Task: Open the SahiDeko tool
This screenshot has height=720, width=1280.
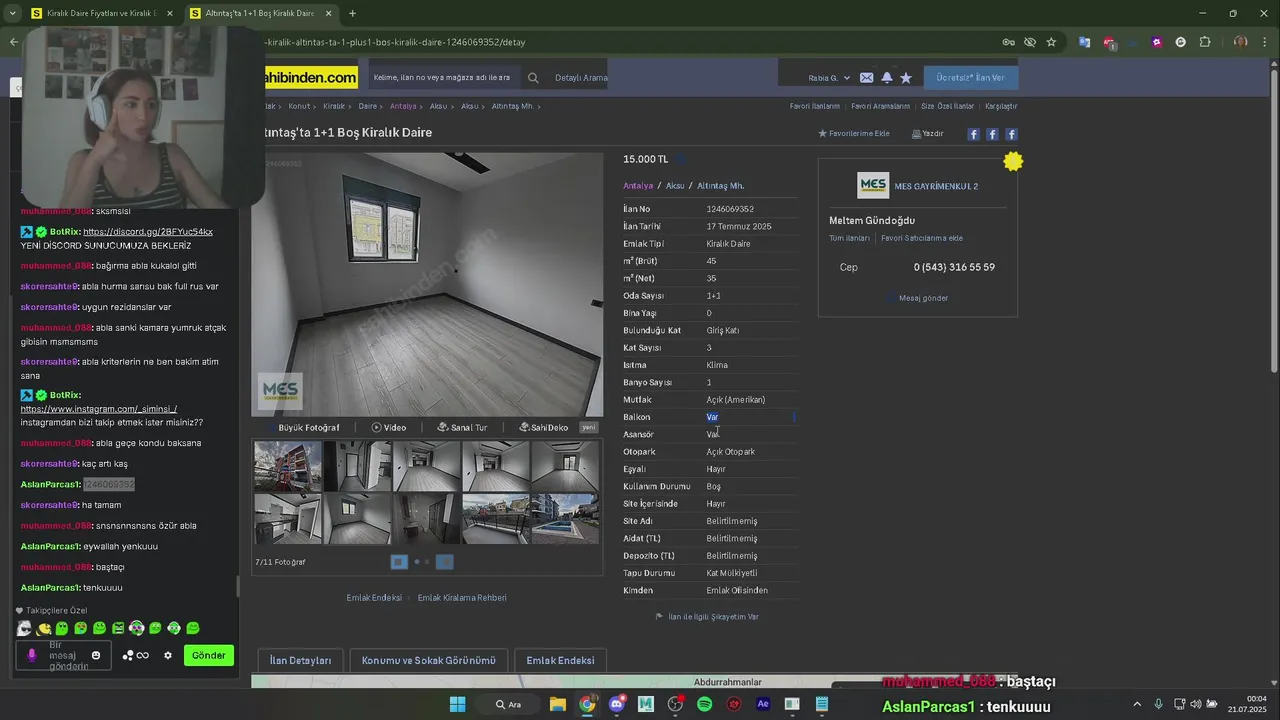Action: 544,427
